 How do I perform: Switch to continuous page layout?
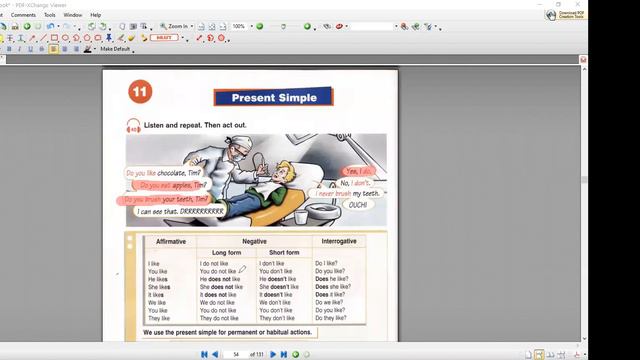pyautogui.click(x=539, y=354)
